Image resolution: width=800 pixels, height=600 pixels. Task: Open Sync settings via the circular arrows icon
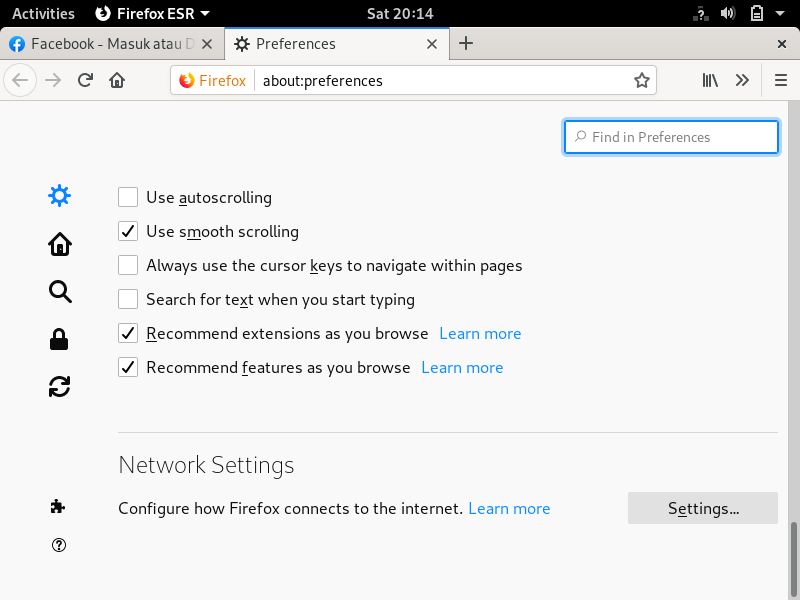59,386
